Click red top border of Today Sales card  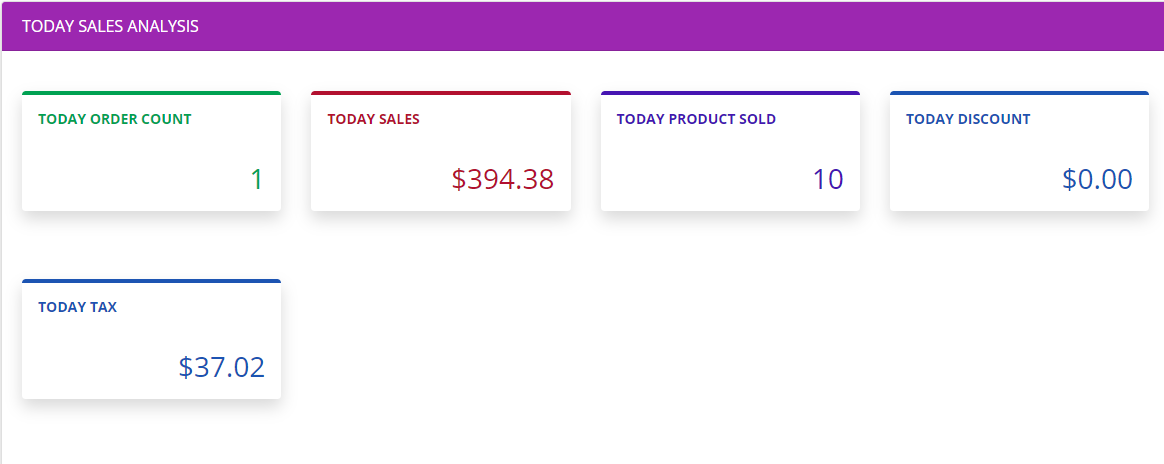(x=441, y=93)
